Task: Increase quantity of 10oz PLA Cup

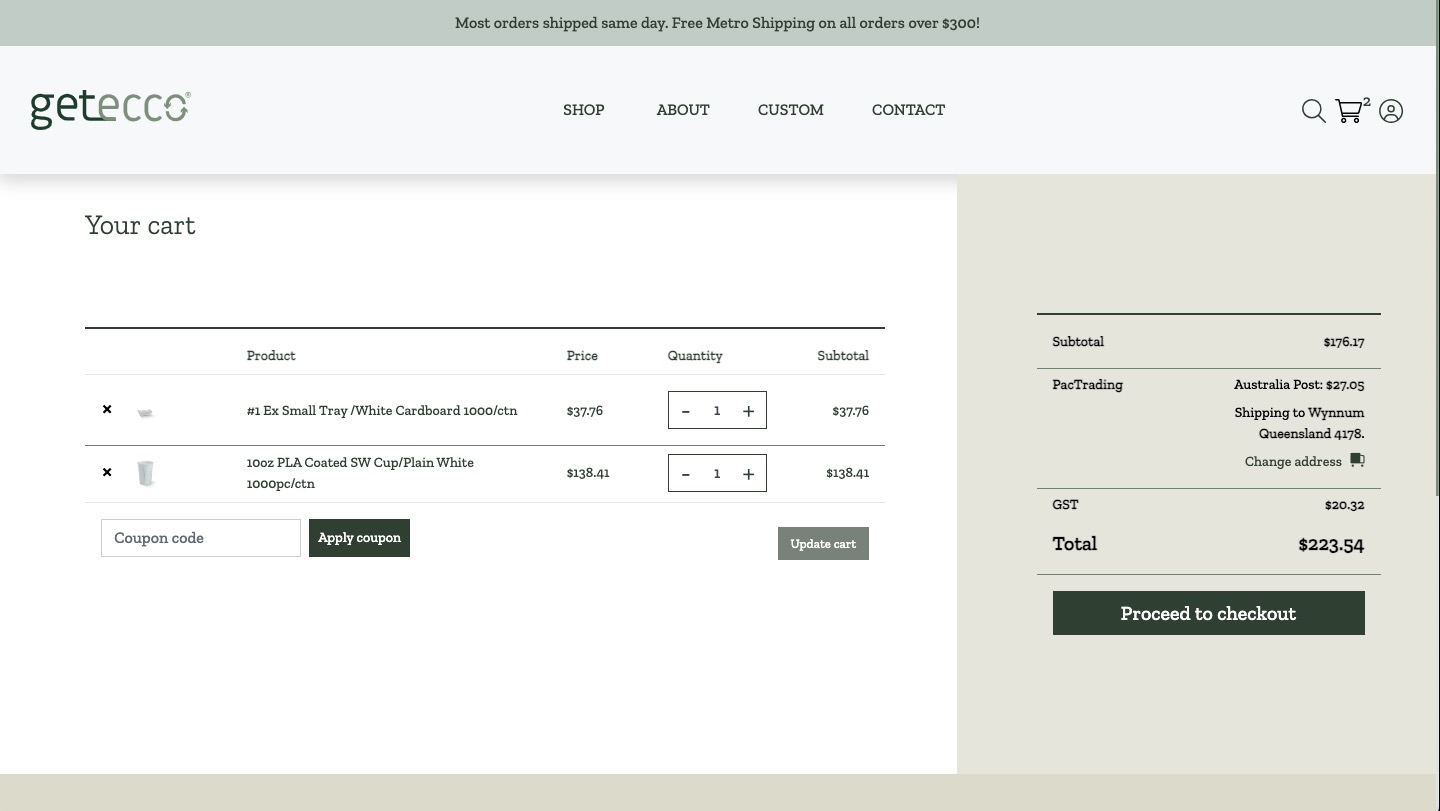Action: [748, 474]
